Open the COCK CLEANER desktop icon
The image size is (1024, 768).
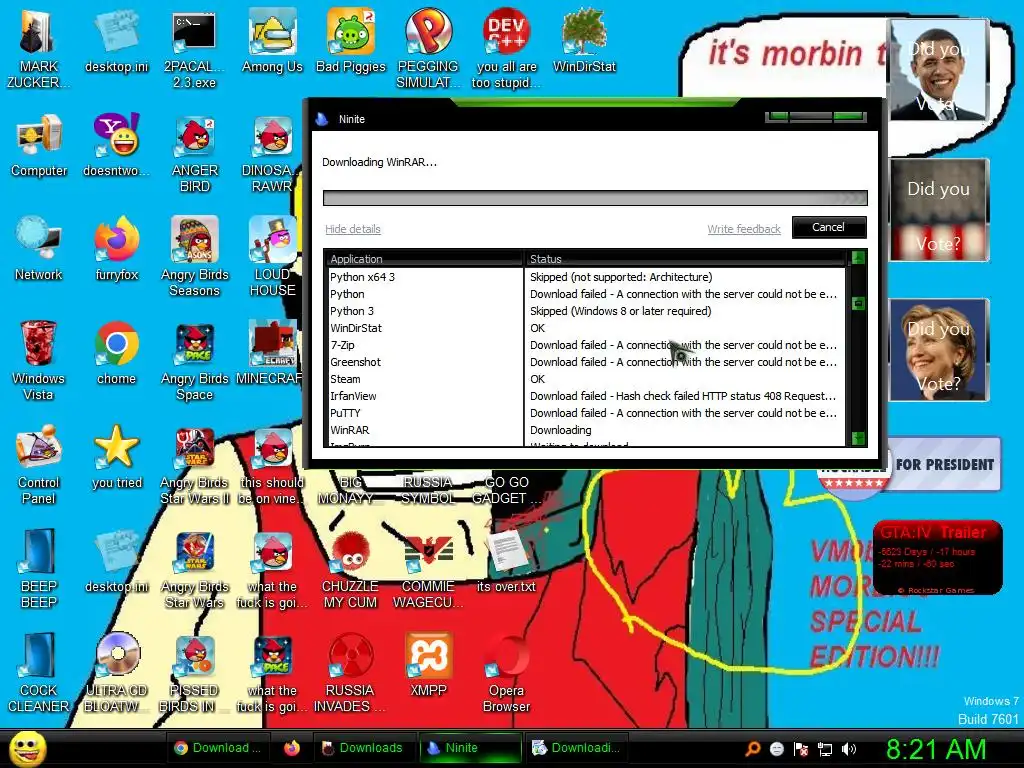38,673
